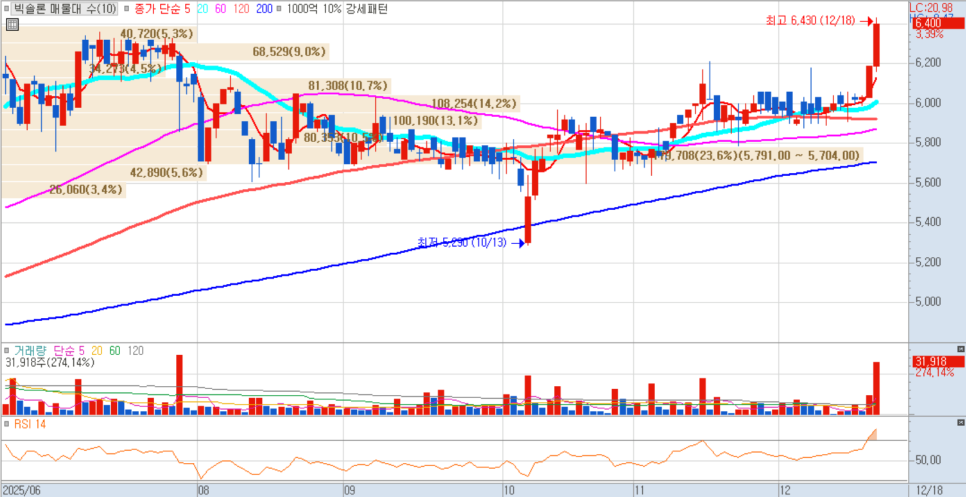966x497 pixels.
Task: Click the 200-day moving average legend number
Action: click(x=264, y=9)
